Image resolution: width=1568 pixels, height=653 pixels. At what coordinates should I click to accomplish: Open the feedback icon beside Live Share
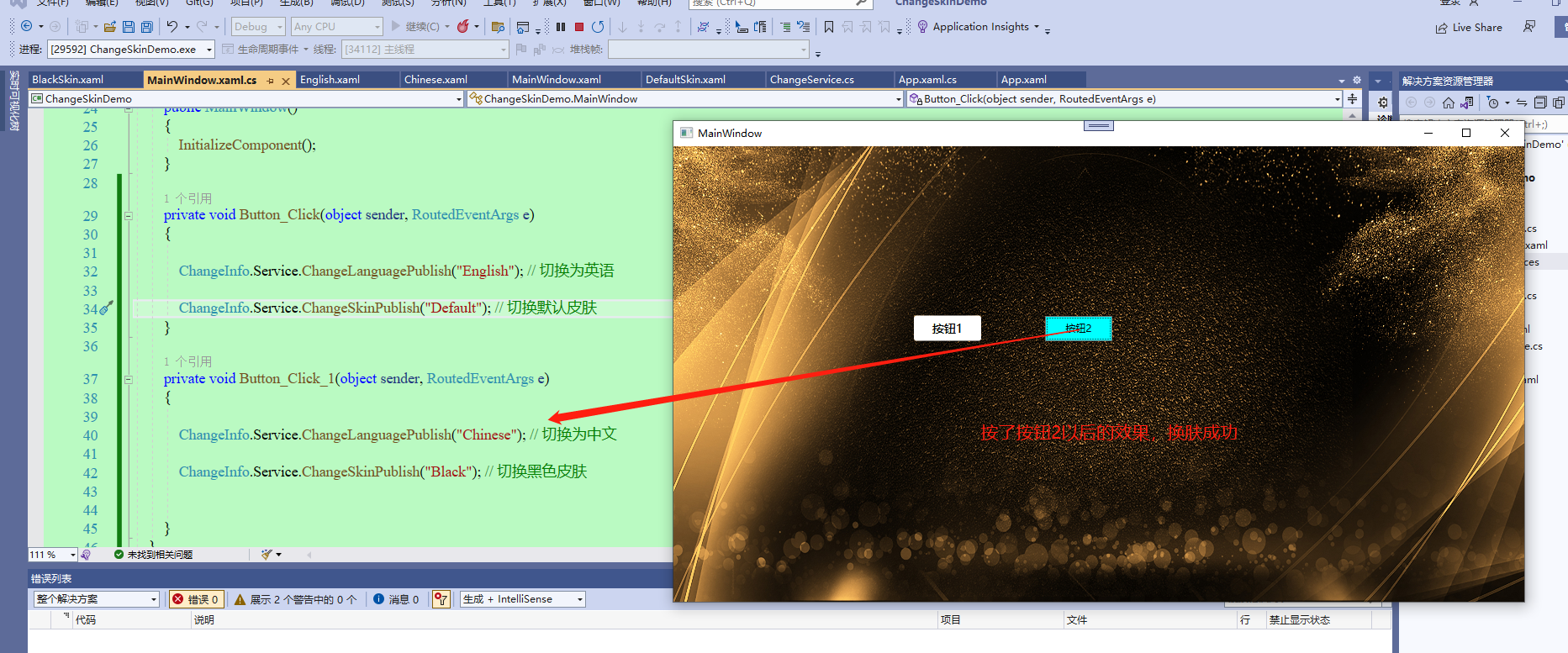[1529, 27]
